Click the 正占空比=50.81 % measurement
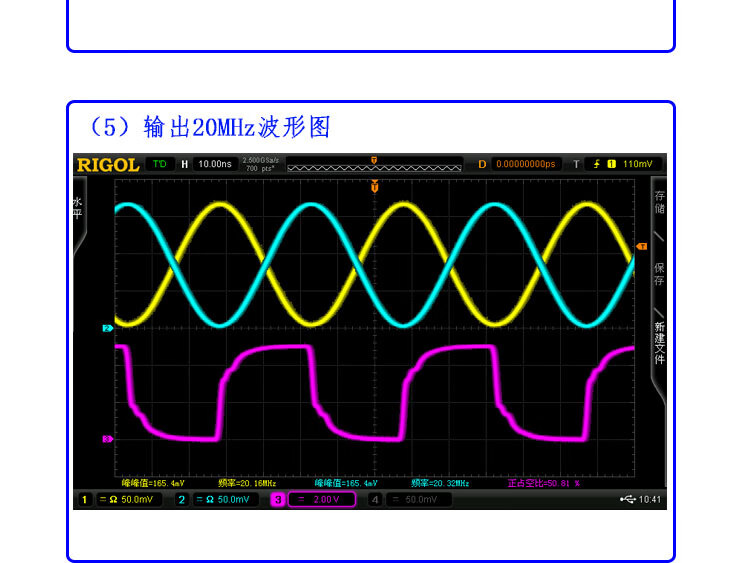 point(544,483)
